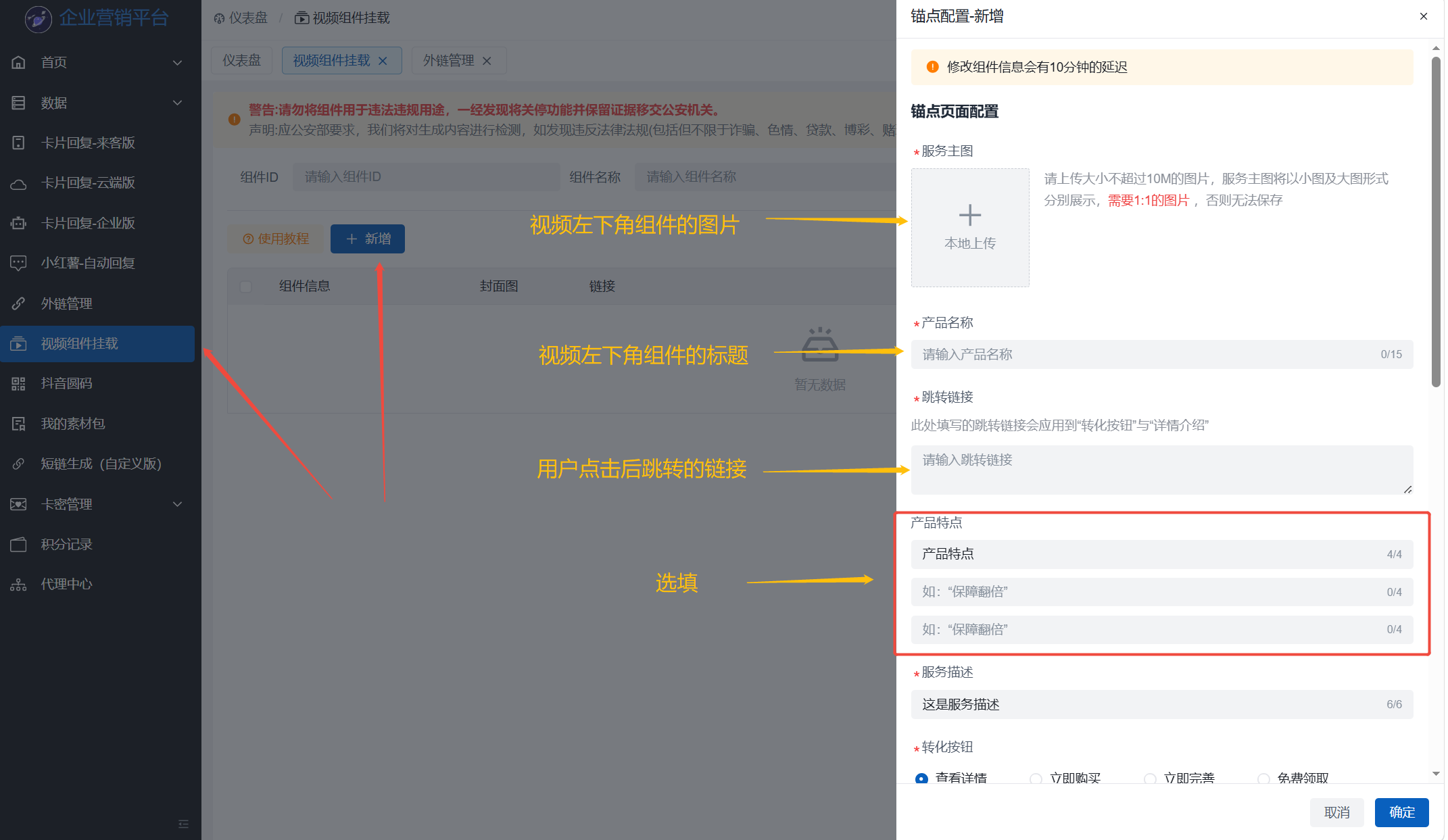The height and width of the screenshot is (840, 1448).
Task: Switch to the 视频组件挂载 tab
Action: (x=331, y=60)
